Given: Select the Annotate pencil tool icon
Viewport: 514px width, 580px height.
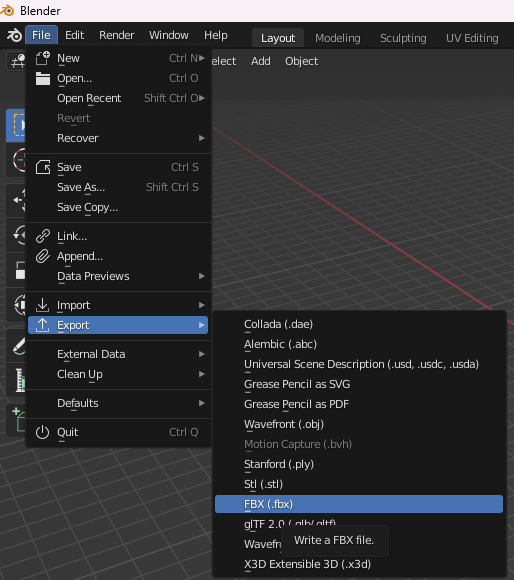Looking at the screenshot, I should (x=17, y=346).
